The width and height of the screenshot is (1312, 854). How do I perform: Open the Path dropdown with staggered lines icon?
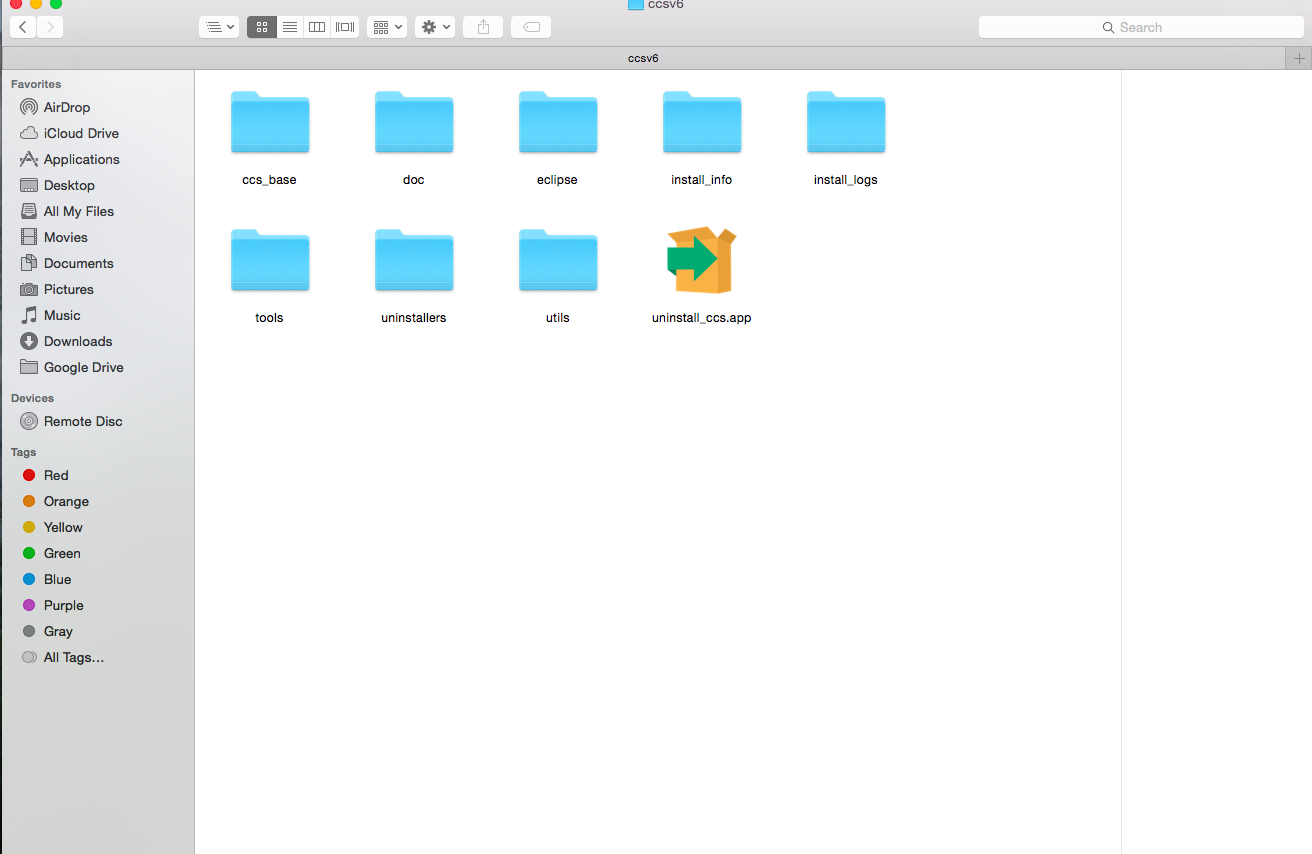pos(219,27)
